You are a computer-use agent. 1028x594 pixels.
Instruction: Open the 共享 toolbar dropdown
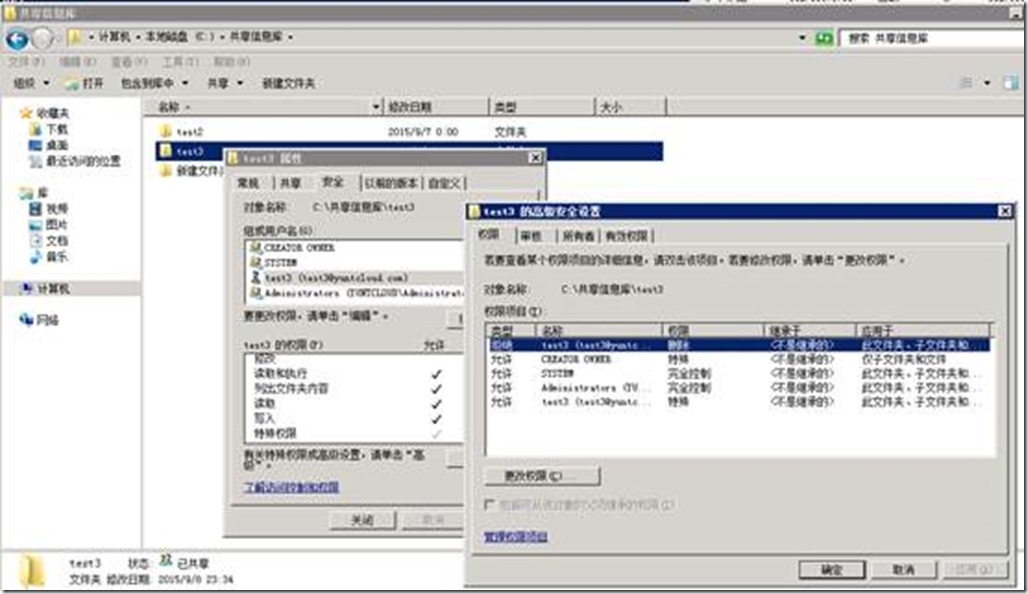tap(225, 83)
